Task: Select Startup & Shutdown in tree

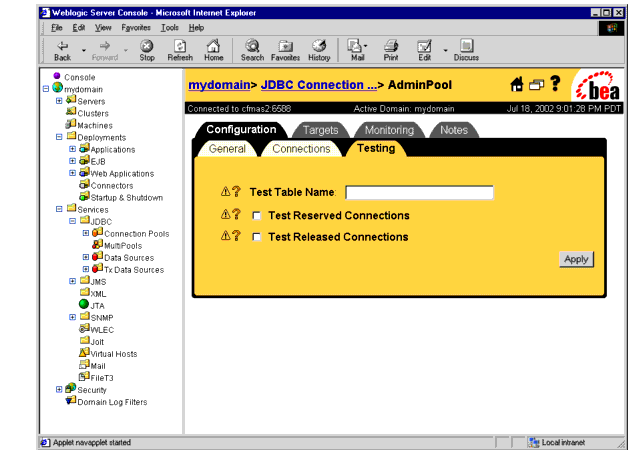Action: pyautogui.click(x=127, y=198)
